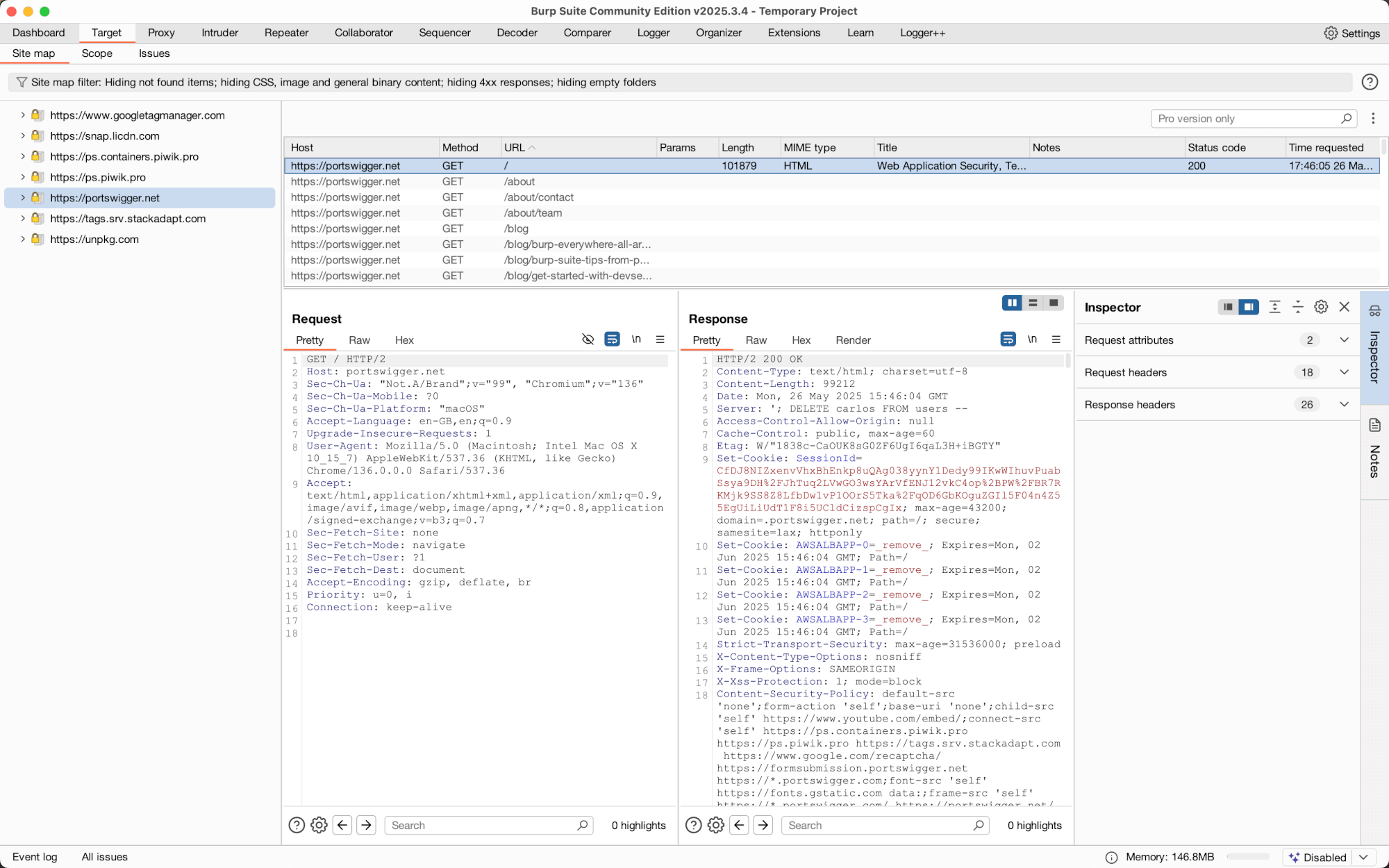Open the site map help question icon
The image size is (1389, 868).
pyautogui.click(x=1370, y=82)
